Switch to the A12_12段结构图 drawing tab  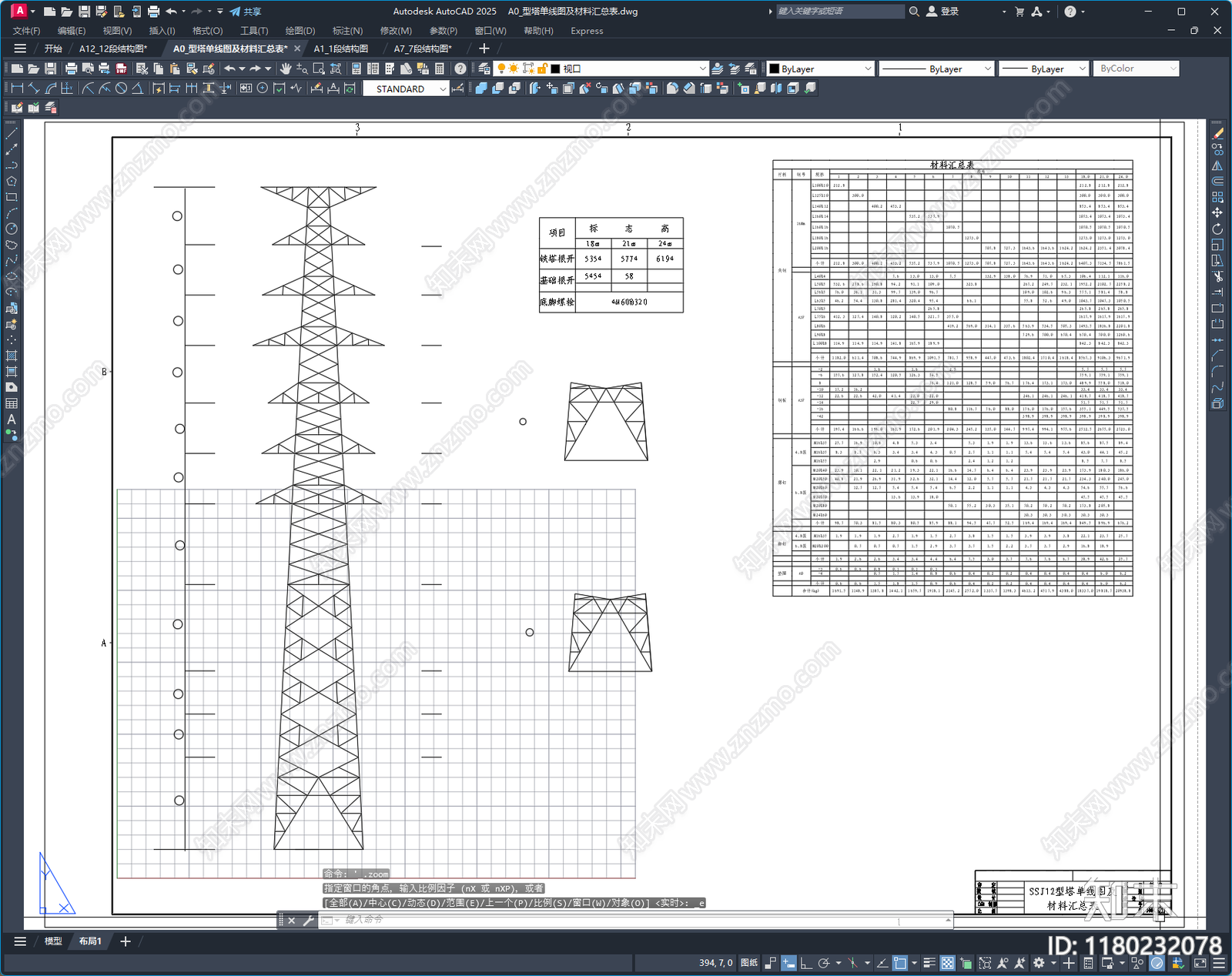[x=113, y=48]
